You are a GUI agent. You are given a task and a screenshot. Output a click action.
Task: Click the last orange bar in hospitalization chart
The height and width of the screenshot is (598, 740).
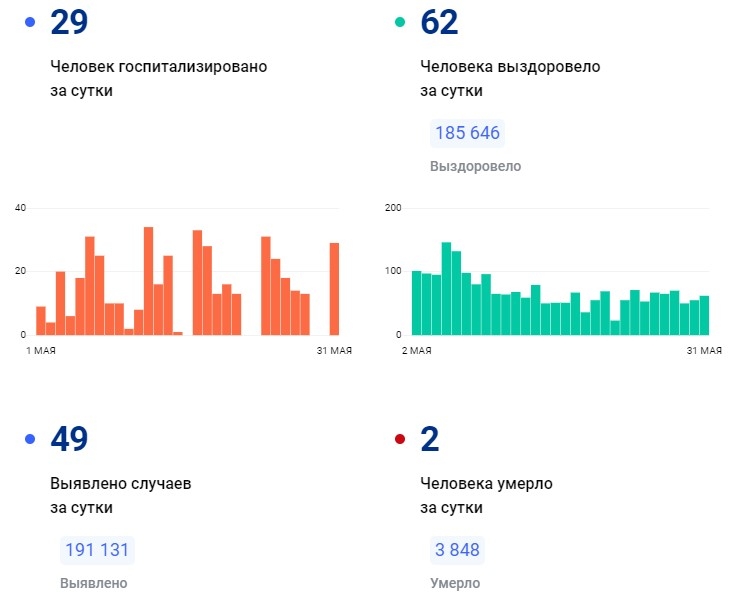334,289
